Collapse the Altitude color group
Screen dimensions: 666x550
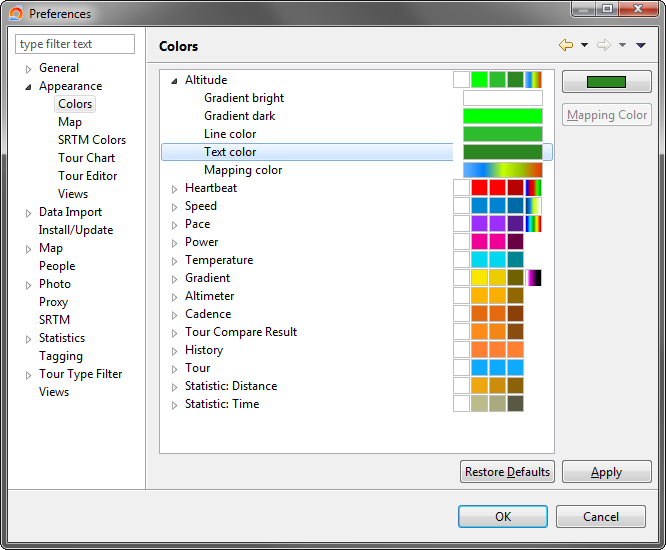pos(174,81)
